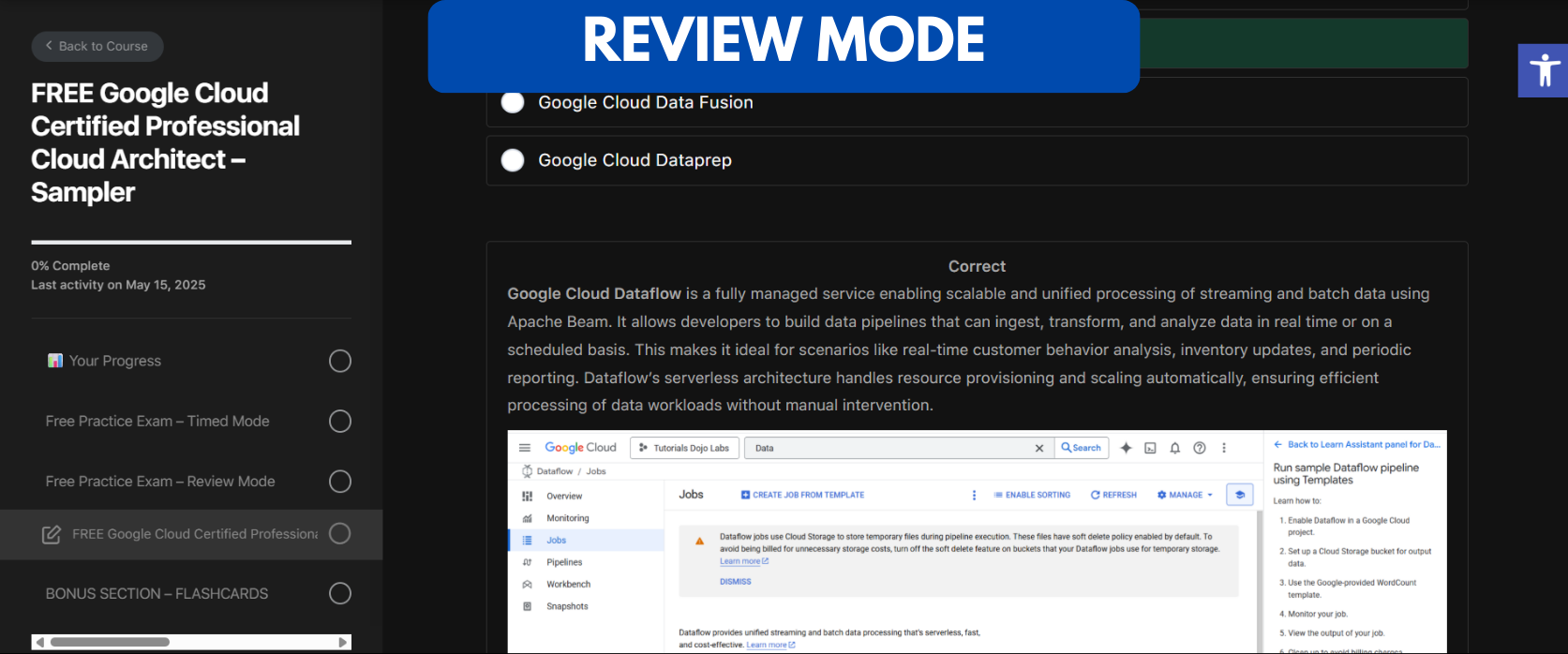
Task: Click Learn more in the soft delete warning
Action: tap(744, 561)
